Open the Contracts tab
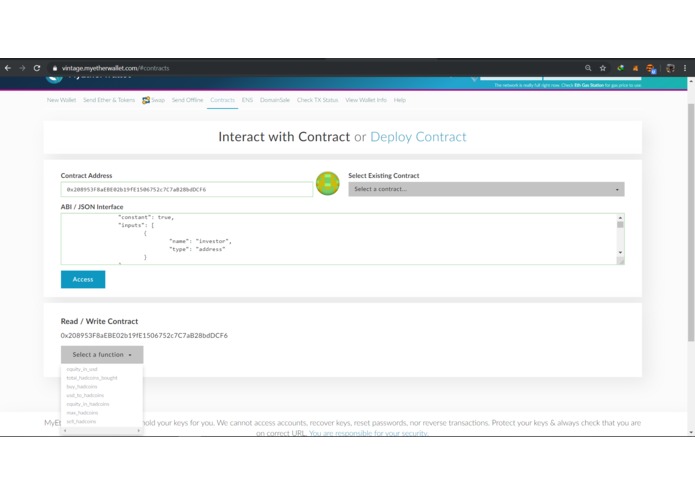Image resolution: width=695 pixels, height=494 pixels. coord(223,100)
